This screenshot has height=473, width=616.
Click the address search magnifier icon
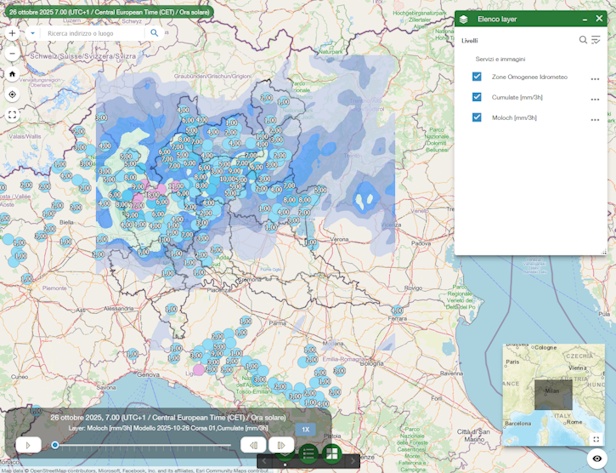click(155, 33)
